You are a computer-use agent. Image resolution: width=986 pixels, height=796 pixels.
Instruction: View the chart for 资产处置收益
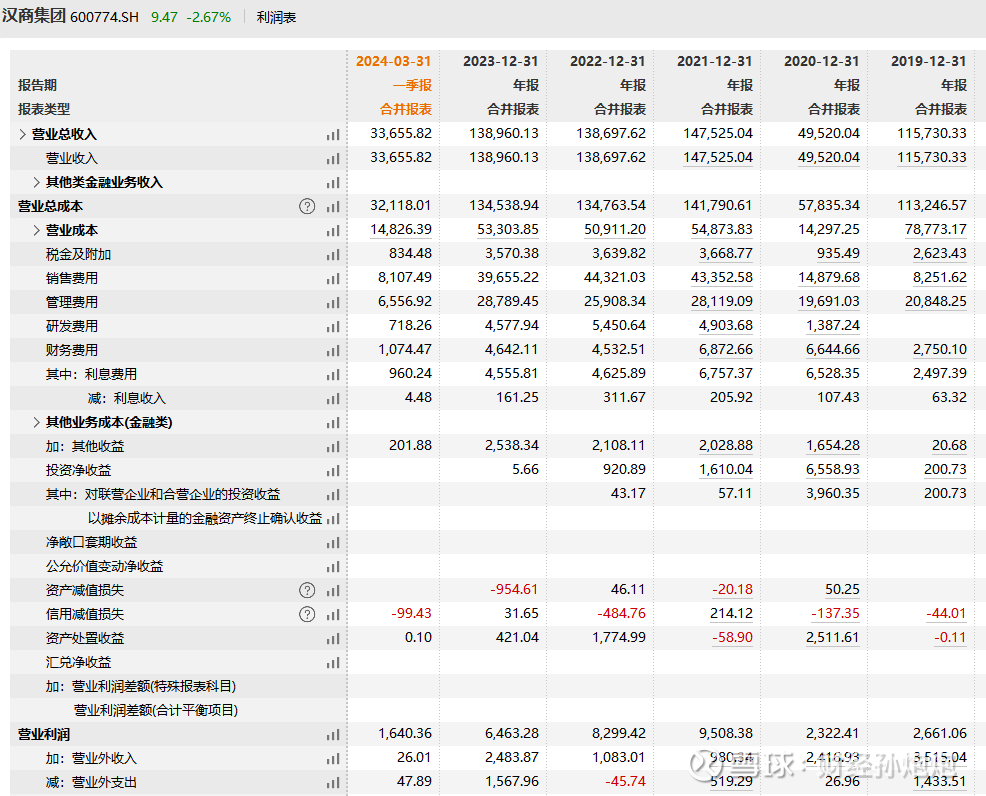pos(333,639)
